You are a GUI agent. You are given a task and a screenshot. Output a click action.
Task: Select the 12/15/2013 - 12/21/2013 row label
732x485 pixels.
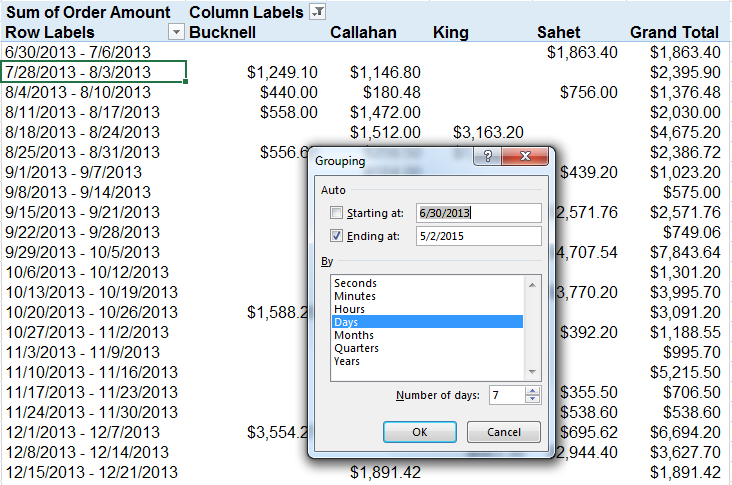[92, 472]
